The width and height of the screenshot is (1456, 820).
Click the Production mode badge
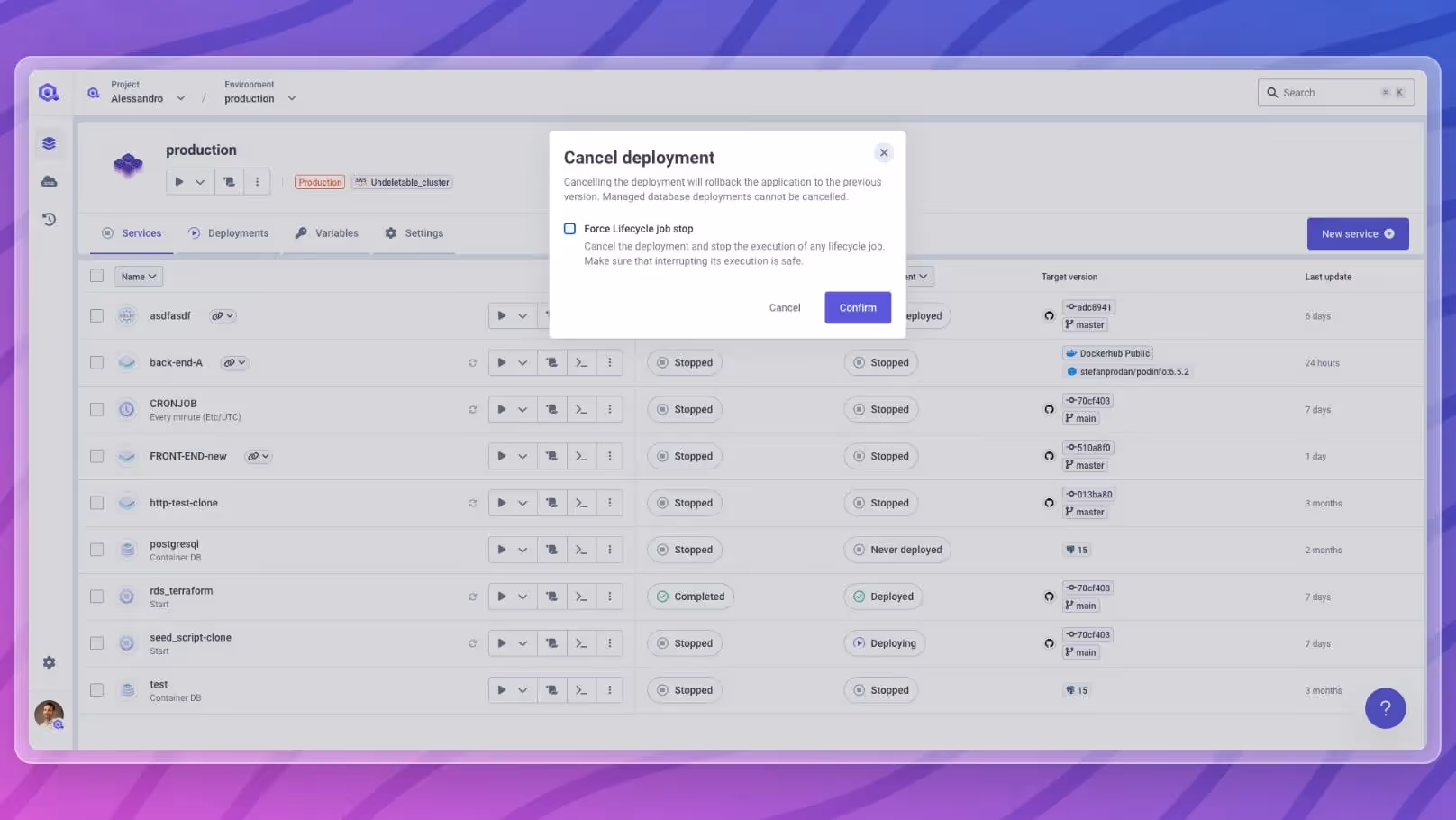320,182
